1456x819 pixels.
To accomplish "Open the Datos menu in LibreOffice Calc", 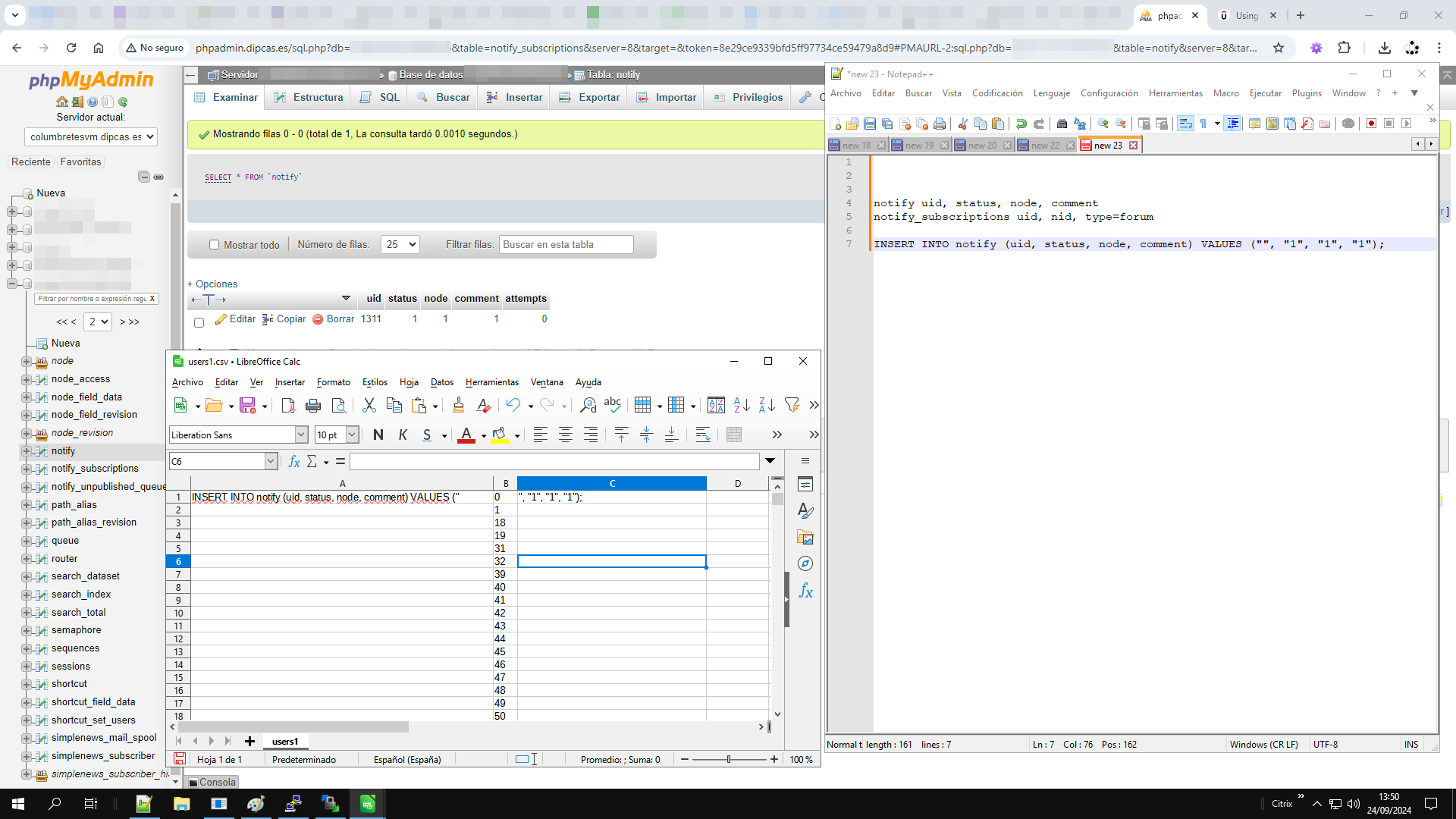I will click(442, 382).
